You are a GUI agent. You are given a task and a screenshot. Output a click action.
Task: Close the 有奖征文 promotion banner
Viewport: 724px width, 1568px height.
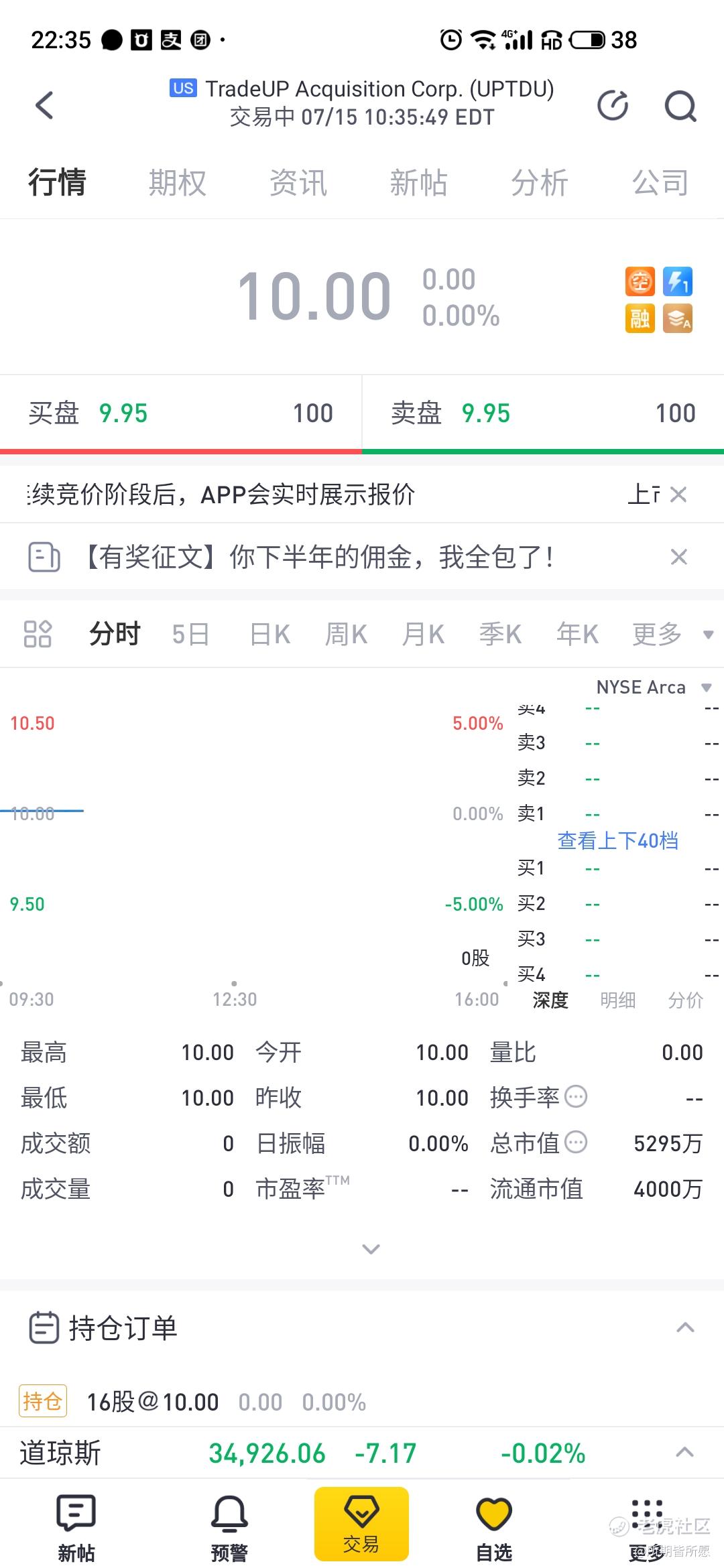pyautogui.click(x=679, y=557)
